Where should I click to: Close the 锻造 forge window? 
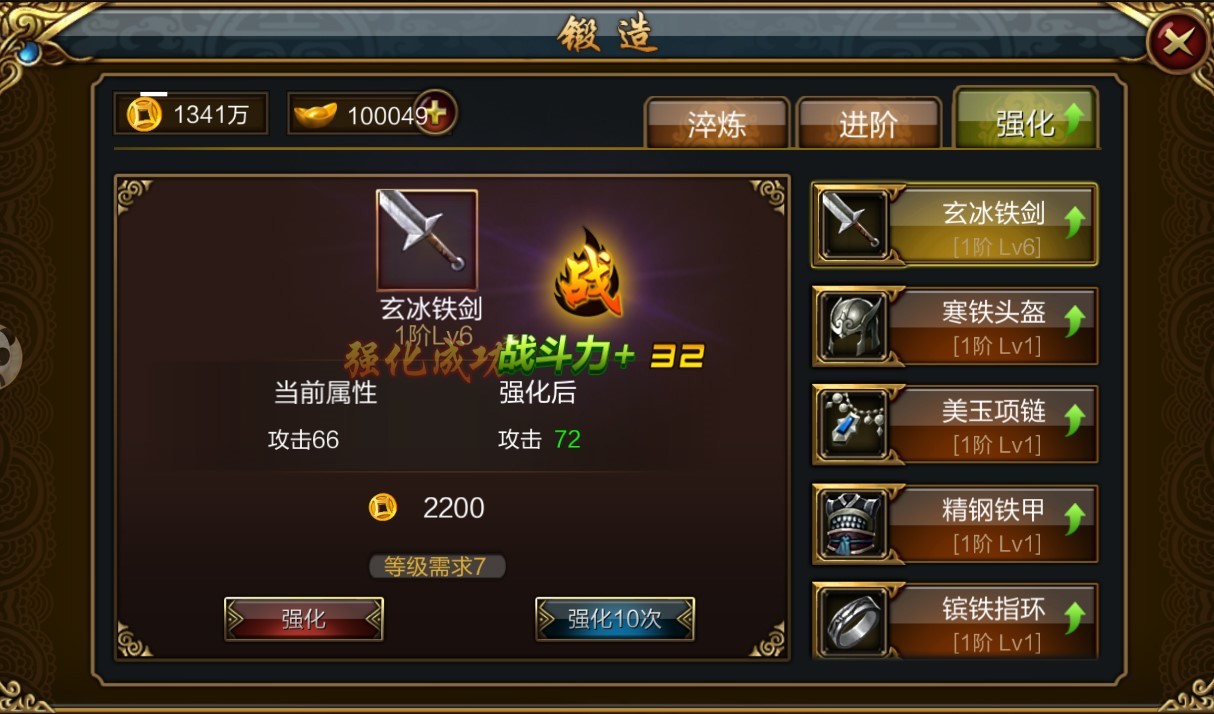pos(1177,42)
